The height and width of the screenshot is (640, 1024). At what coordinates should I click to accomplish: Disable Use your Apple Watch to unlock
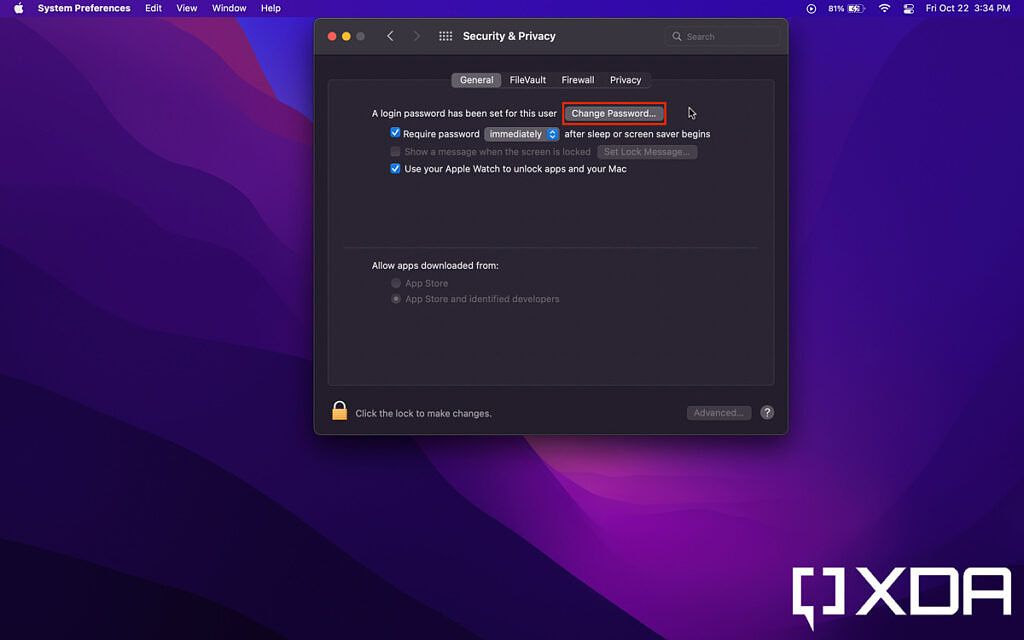(394, 168)
